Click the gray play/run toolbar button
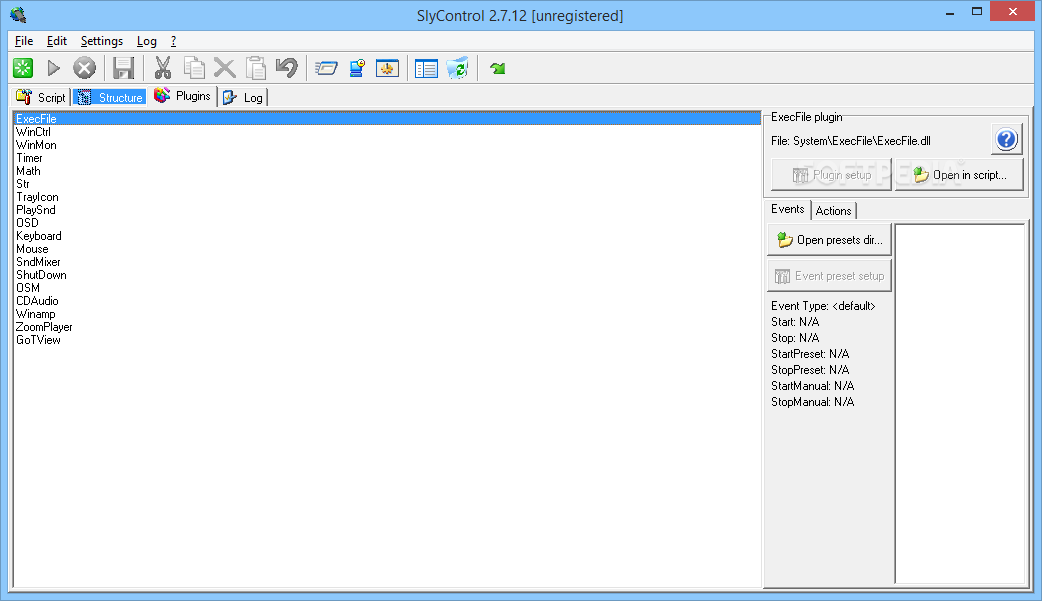1042x601 pixels. click(54, 68)
